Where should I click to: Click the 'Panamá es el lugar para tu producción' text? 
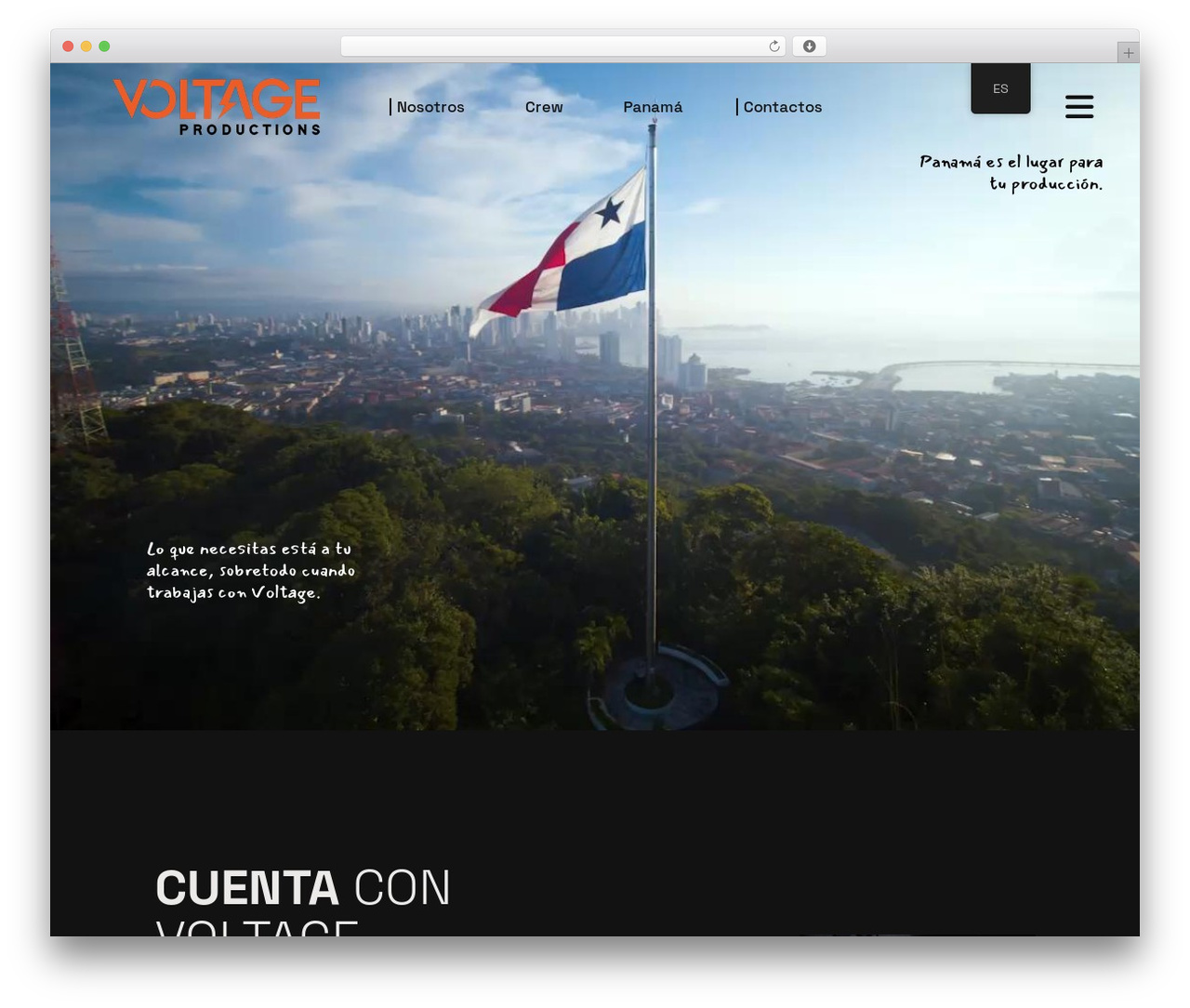pos(1011,173)
